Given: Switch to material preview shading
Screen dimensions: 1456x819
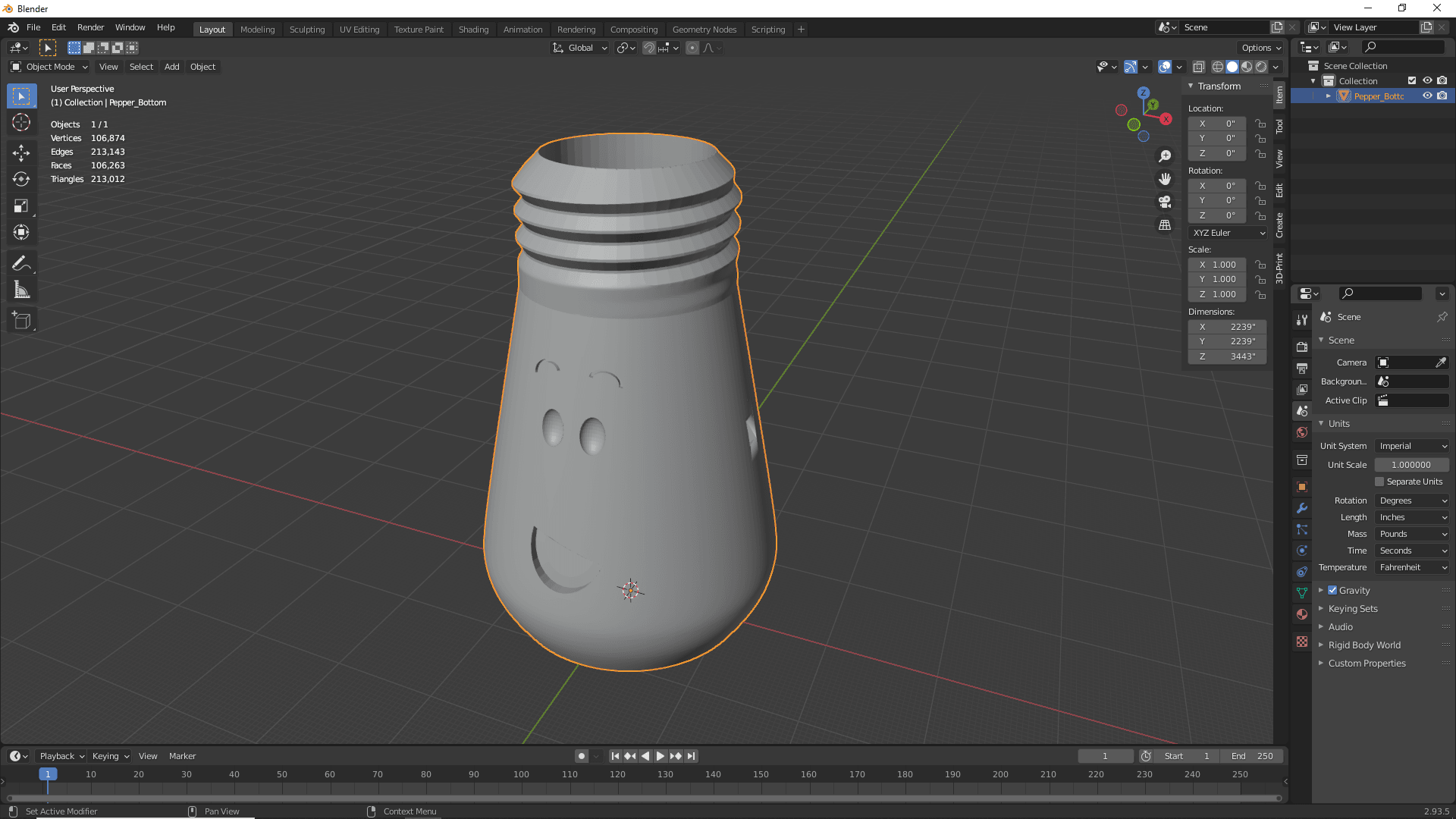Looking at the screenshot, I should [x=1247, y=67].
